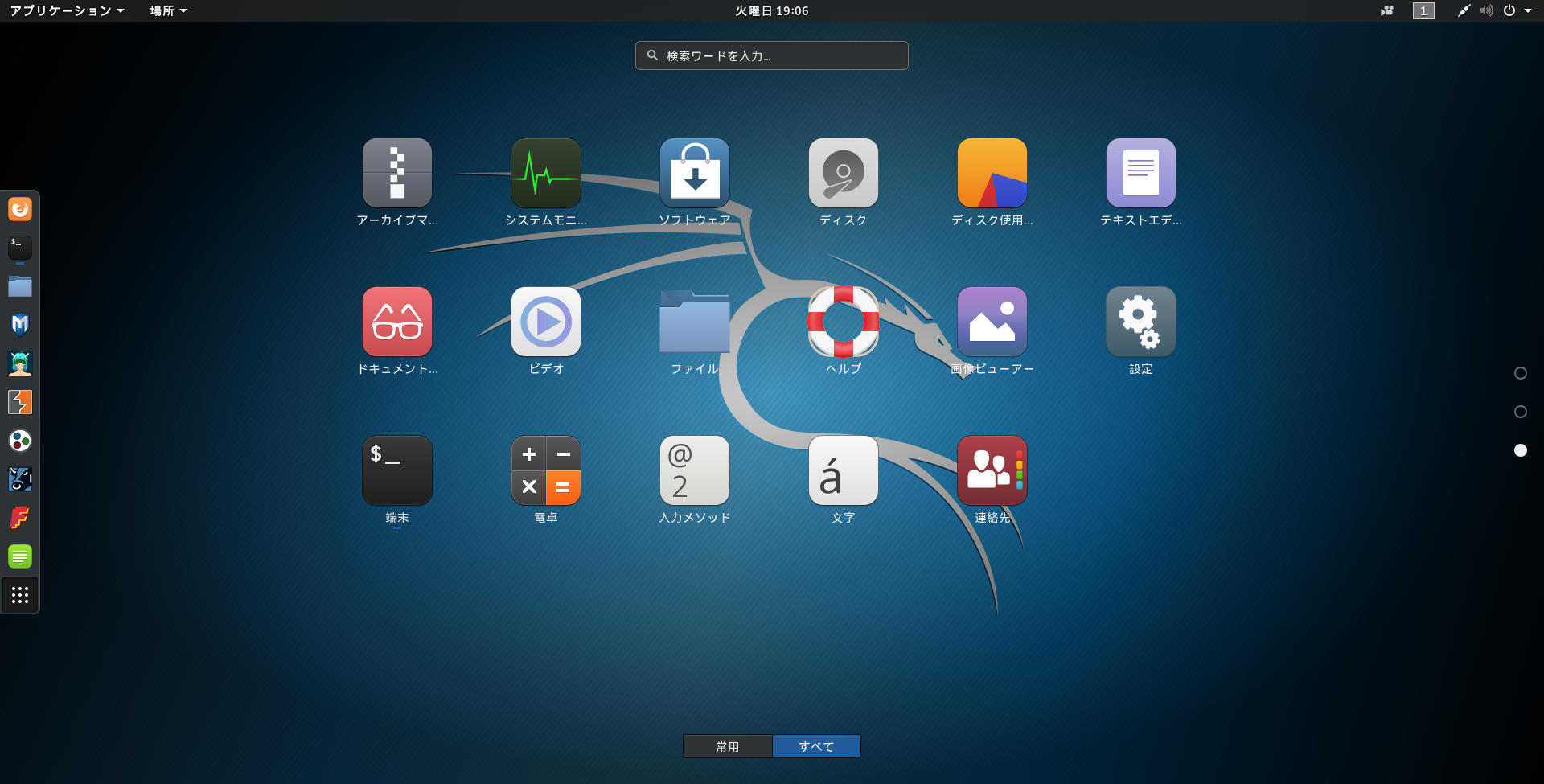Switch to the first app grid page
Image resolution: width=1544 pixels, height=784 pixels.
(x=1521, y=373)
